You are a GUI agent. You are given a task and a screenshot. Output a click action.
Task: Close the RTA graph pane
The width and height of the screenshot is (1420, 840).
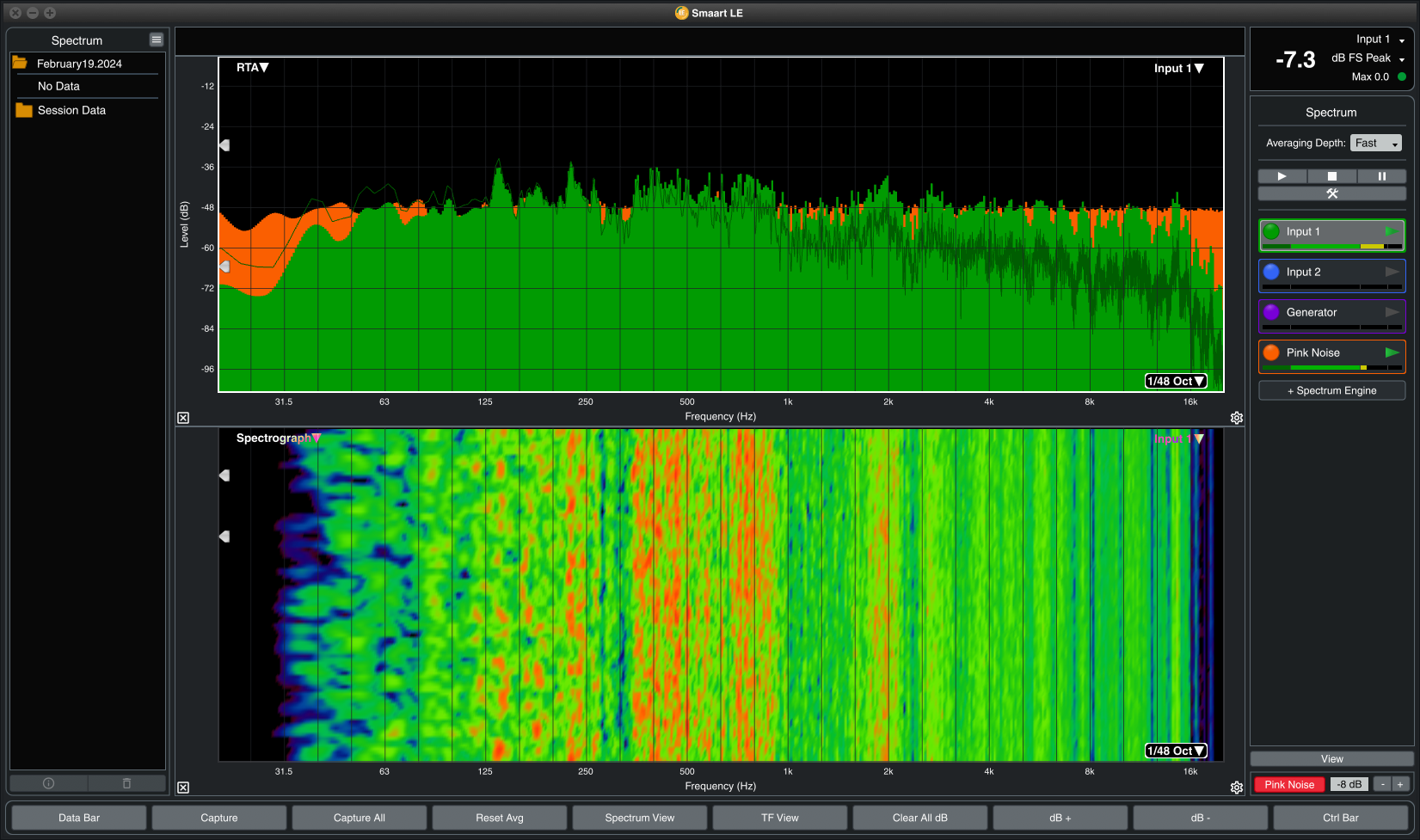pos(183,418)
